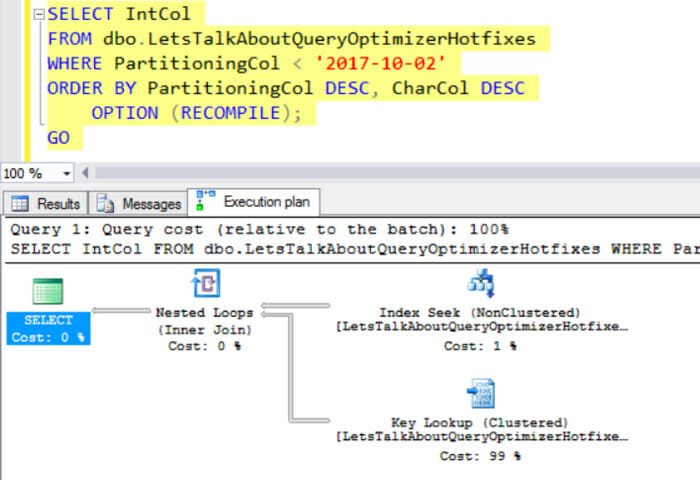Click the Index Seek (NonClustered) label
The image size is (700, 480).
point(480,312)
